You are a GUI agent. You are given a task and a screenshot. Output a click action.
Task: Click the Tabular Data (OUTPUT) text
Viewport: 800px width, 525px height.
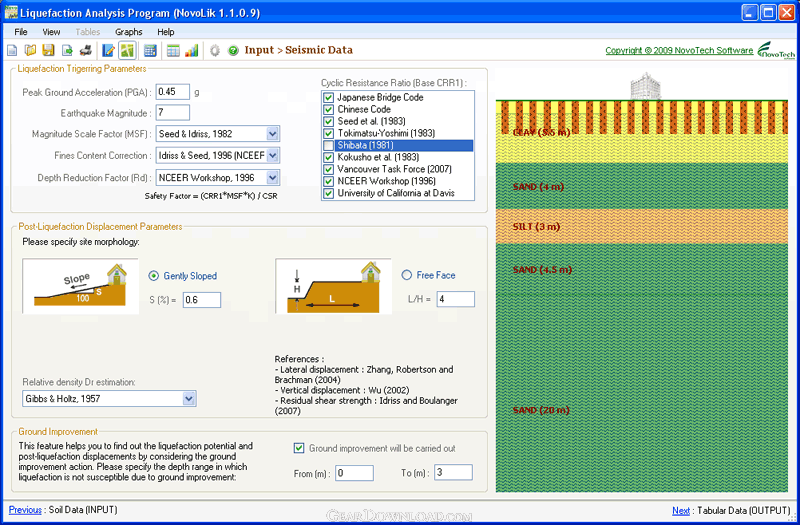click(743, 510)
